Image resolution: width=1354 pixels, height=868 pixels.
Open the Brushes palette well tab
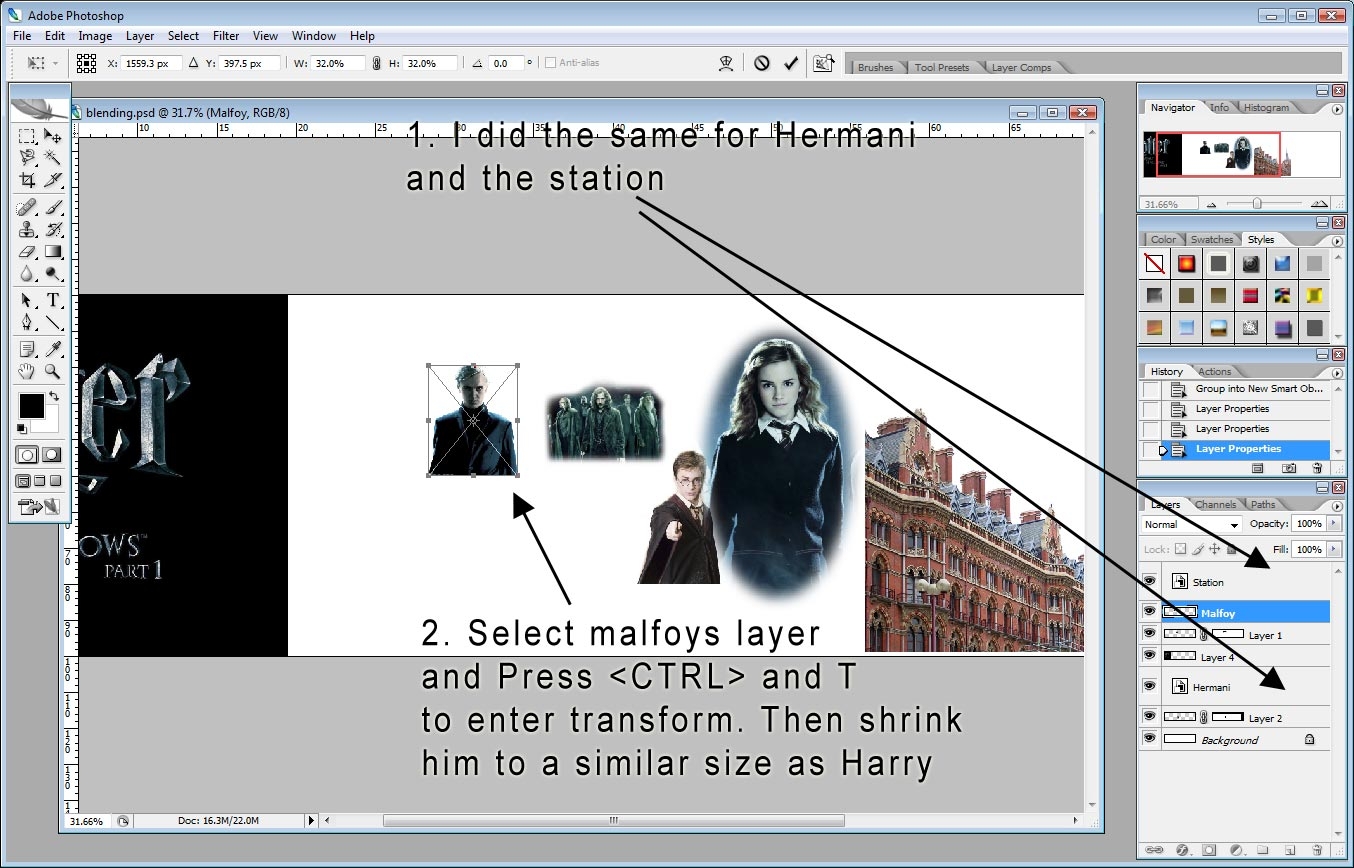click(875, 67)
